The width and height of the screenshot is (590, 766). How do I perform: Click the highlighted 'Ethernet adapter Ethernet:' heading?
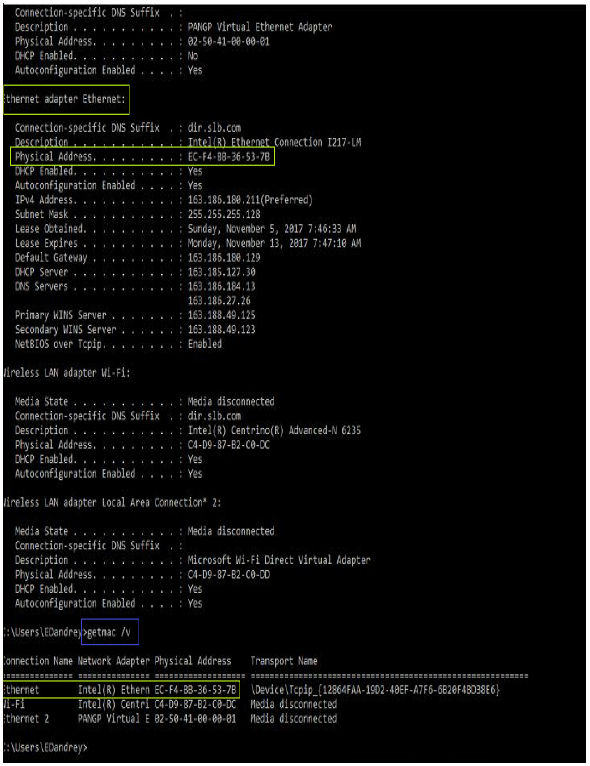[66, 100]
